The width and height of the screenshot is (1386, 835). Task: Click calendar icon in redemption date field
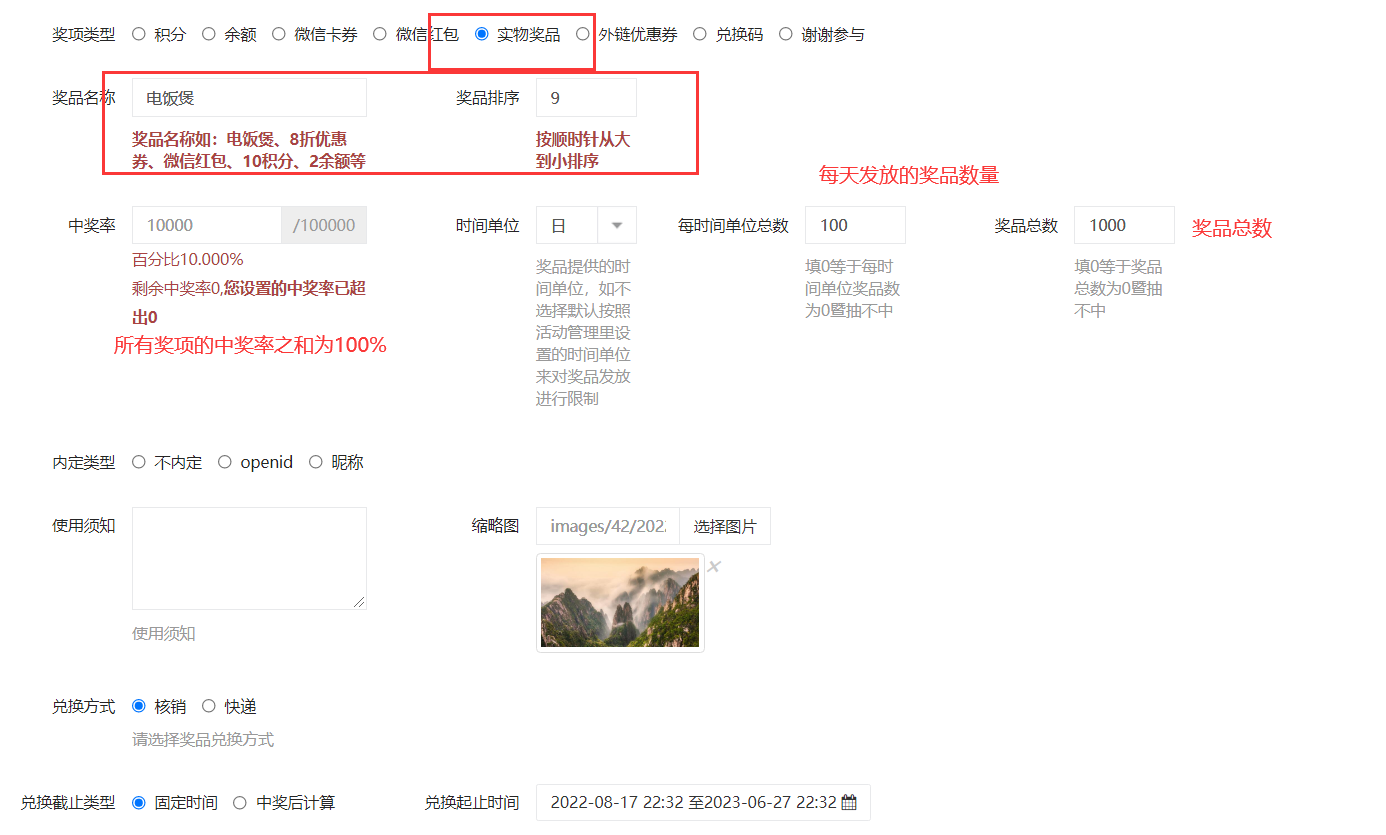(x=849, y=802)
